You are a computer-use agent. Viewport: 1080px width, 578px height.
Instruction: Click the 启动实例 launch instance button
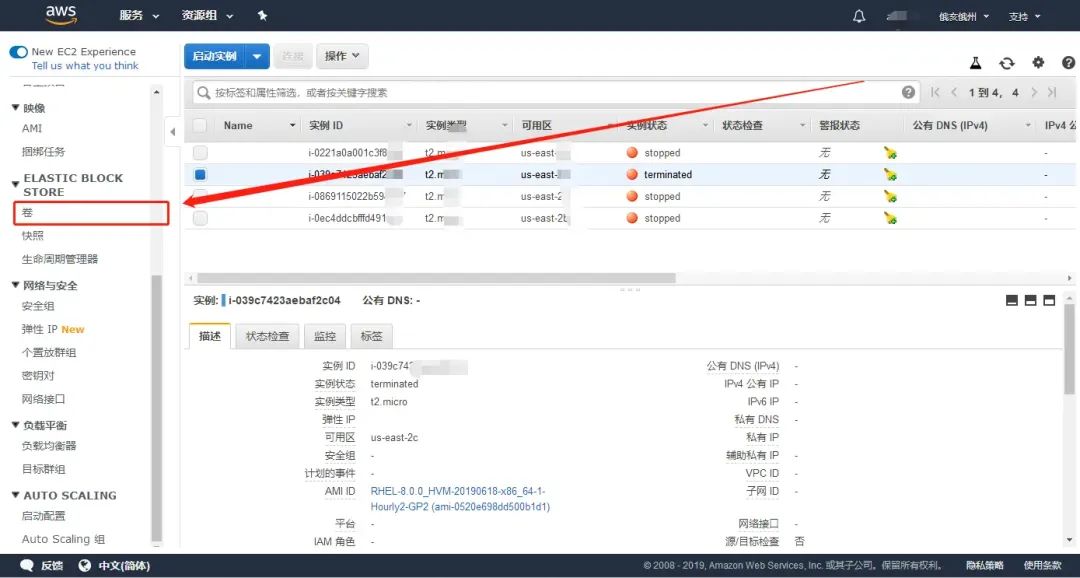(x=214, y=56)
